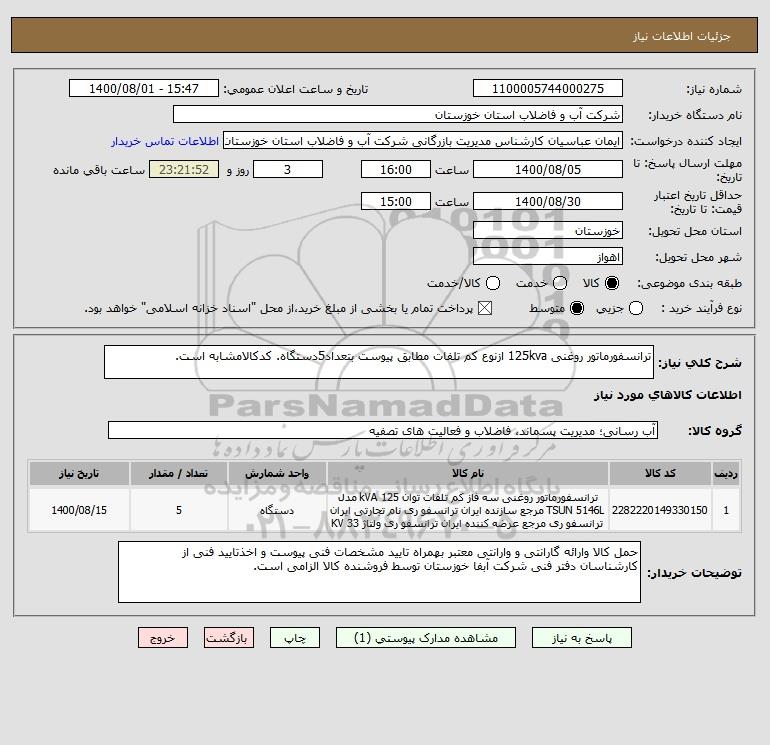Click the ردیف column header
The height and width of the screenshot is (745, 770).
coord(726,473)
